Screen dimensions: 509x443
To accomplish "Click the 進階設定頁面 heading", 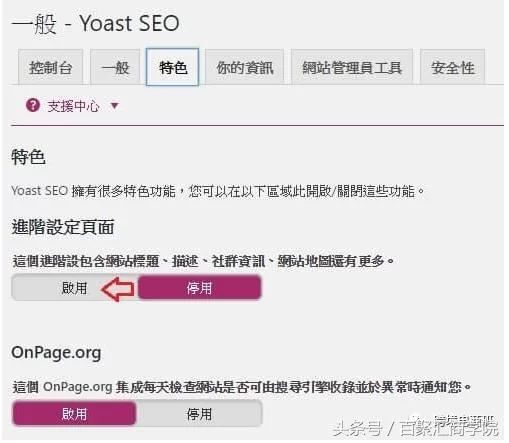I will point(63,227).
